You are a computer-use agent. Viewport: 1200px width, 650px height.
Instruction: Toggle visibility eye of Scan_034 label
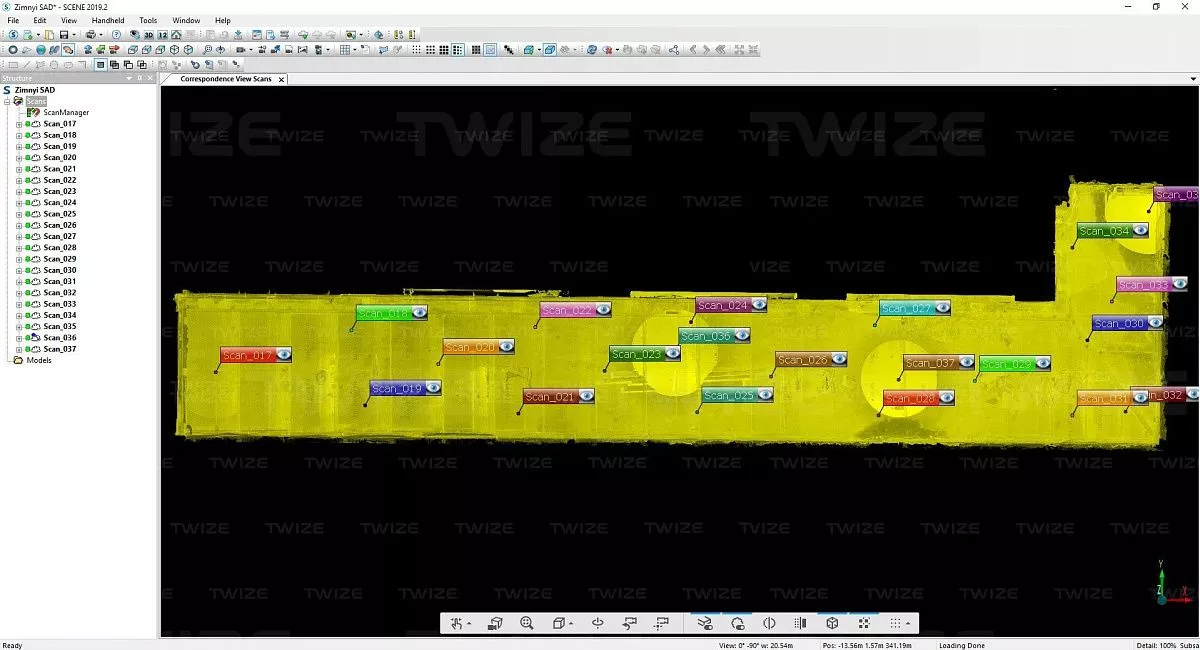(1140, 231)
